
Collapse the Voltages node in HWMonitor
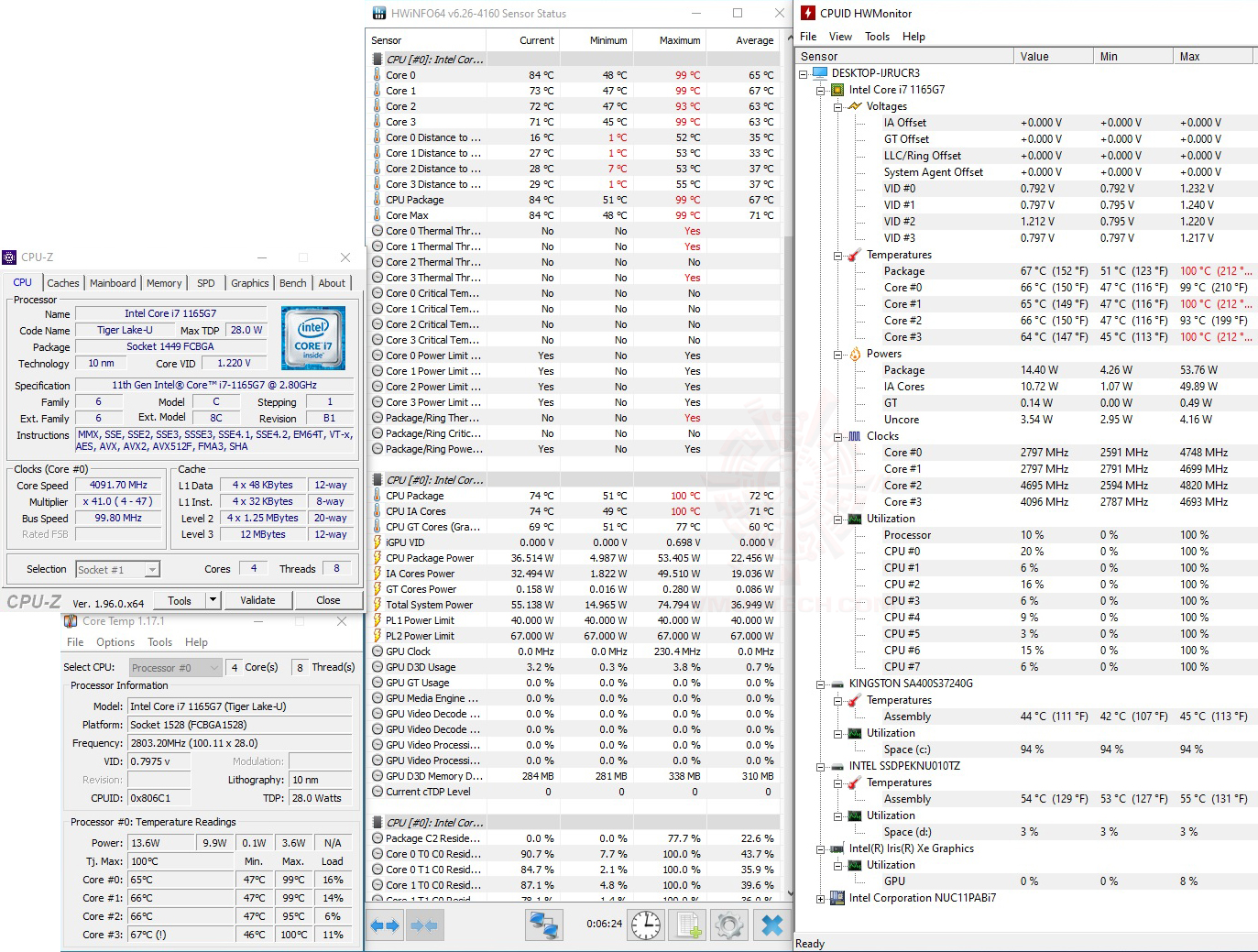(838, 106)
